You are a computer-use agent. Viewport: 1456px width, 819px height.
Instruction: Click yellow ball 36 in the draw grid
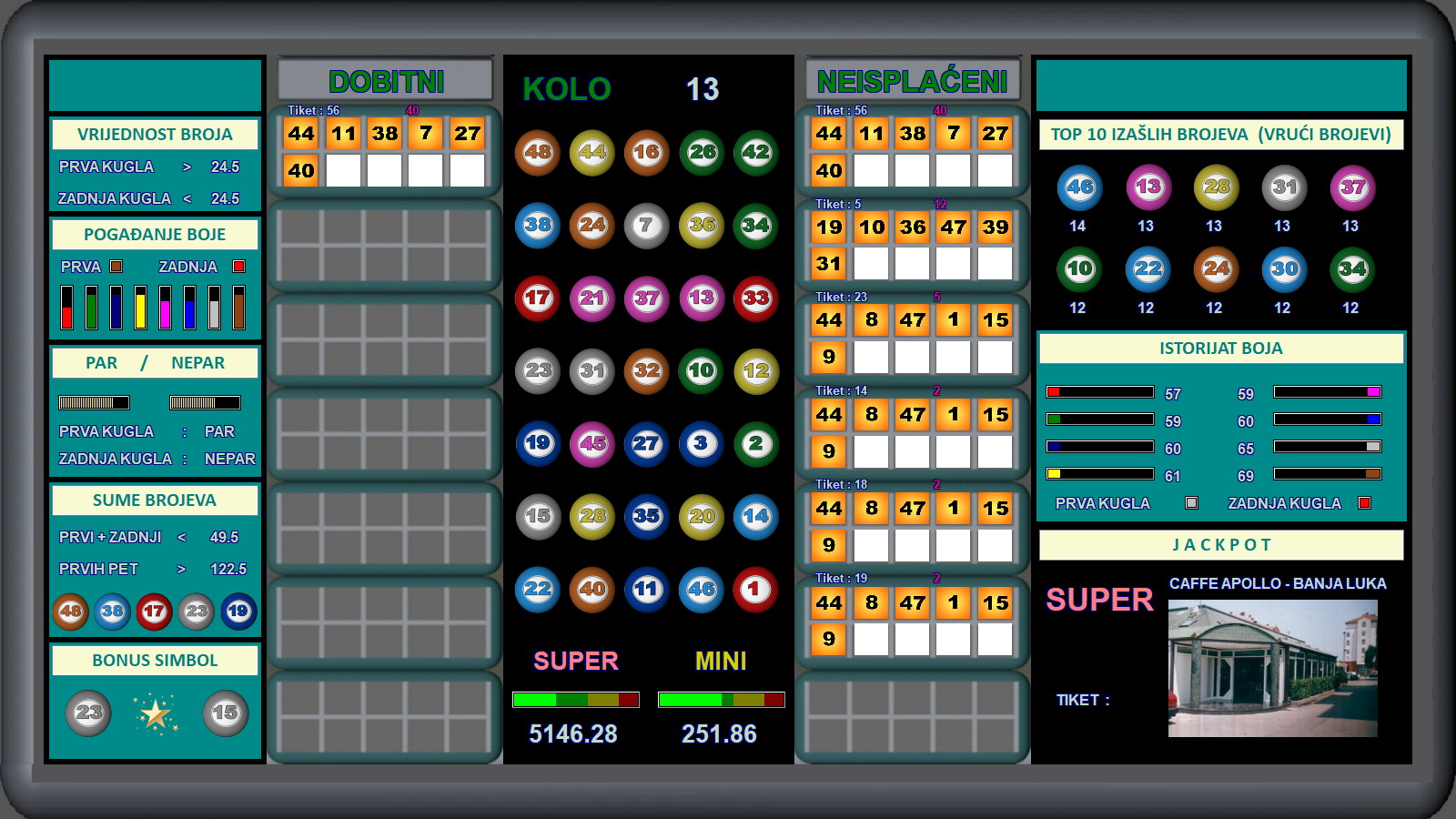point(701,225)
